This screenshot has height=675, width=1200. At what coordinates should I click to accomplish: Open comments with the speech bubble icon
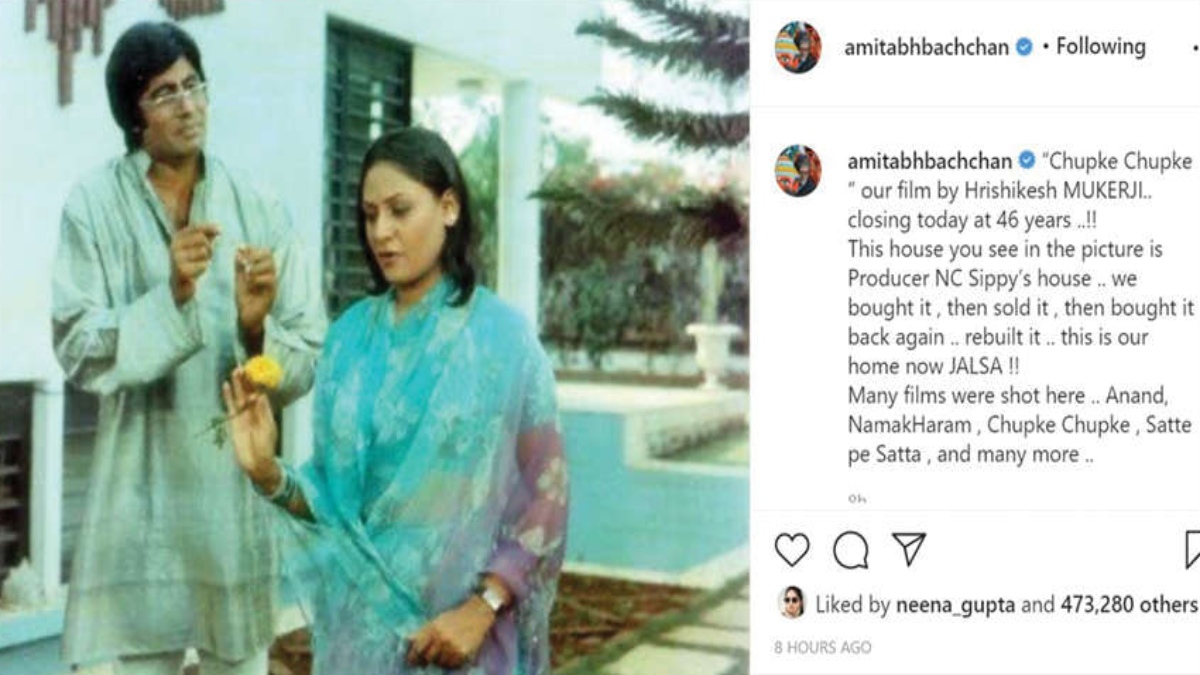851,550
